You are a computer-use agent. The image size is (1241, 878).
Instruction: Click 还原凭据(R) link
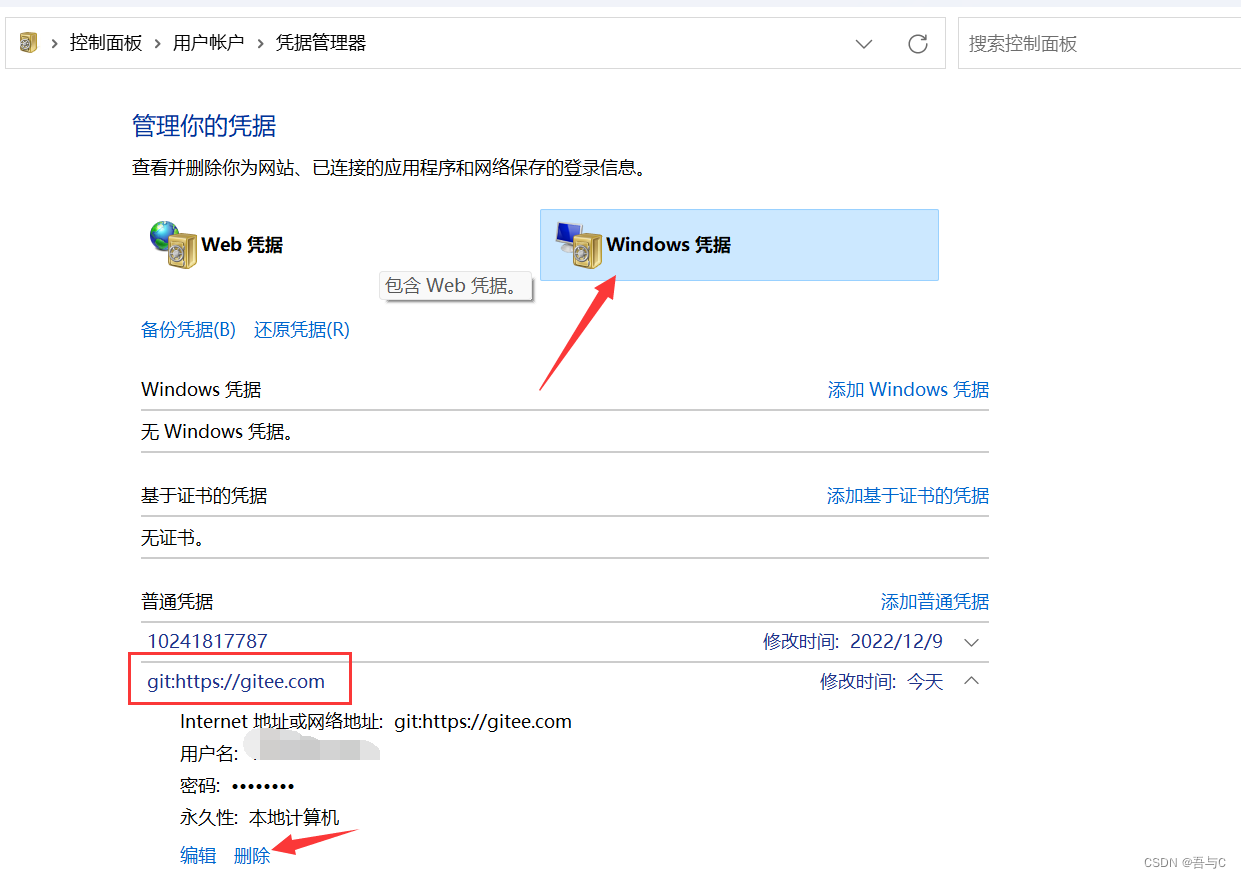pyautogui.click(x=302, y=330)
